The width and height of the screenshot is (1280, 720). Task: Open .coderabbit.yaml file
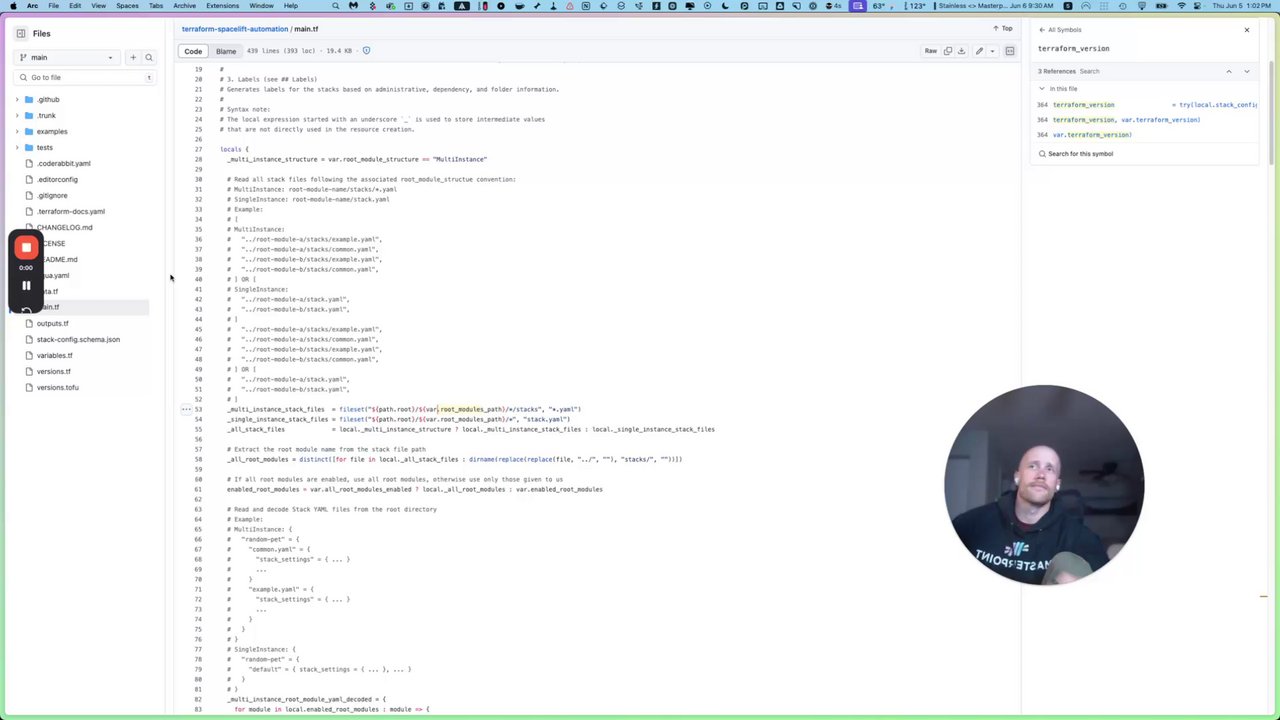coord(63,163)
